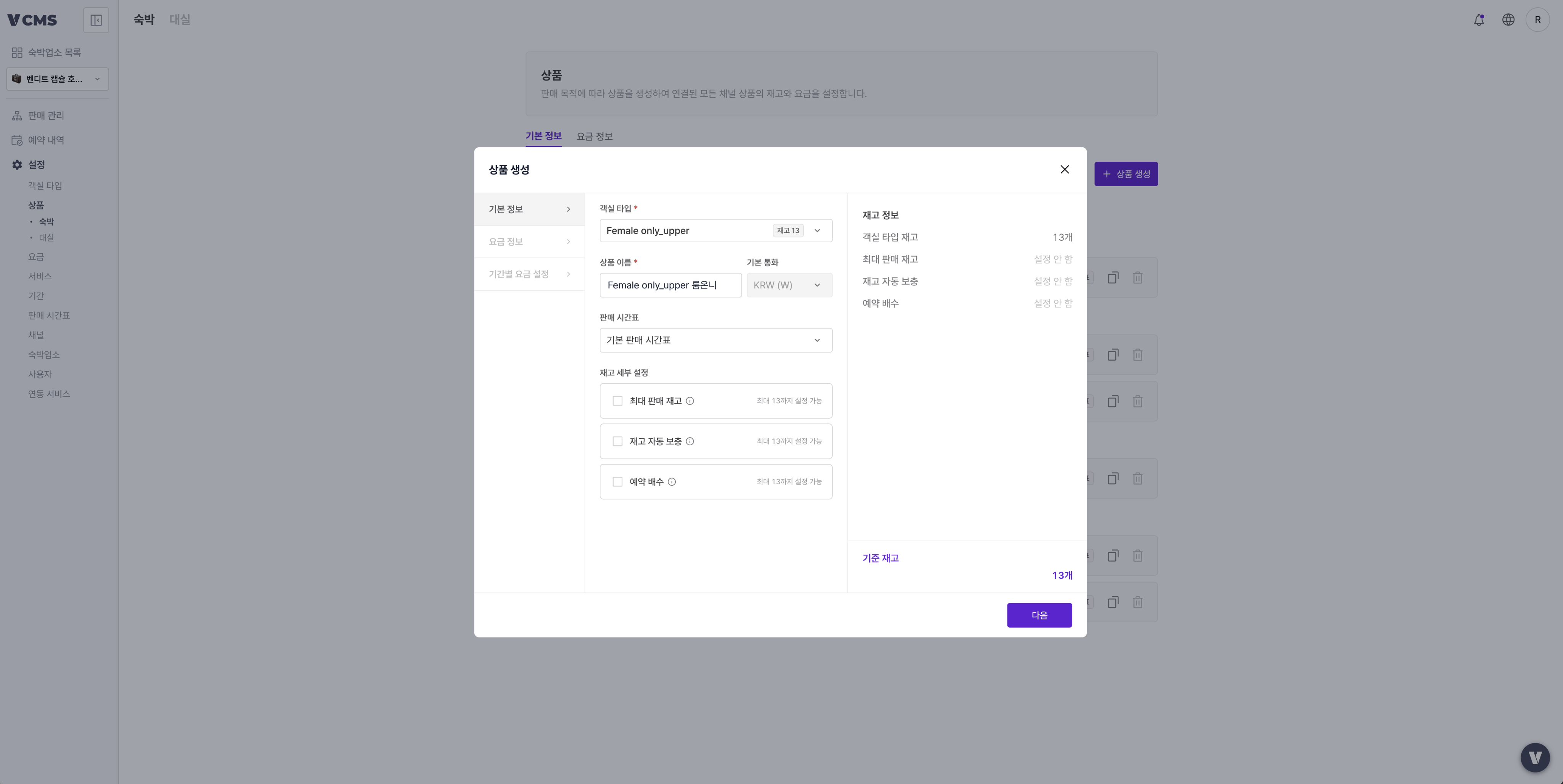Copy the fourth product row
The image size is (1563, 784).
click(x=1113, y=479)
